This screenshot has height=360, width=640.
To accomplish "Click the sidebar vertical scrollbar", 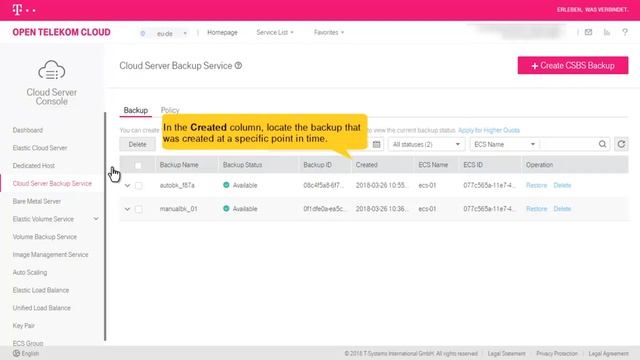I will point(105,227).
